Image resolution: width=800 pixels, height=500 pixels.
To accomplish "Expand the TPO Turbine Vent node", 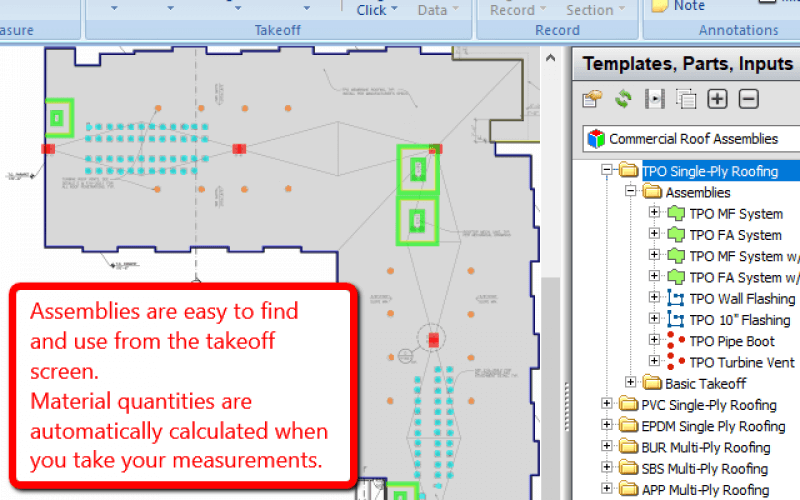I will (x=655, y=362).
